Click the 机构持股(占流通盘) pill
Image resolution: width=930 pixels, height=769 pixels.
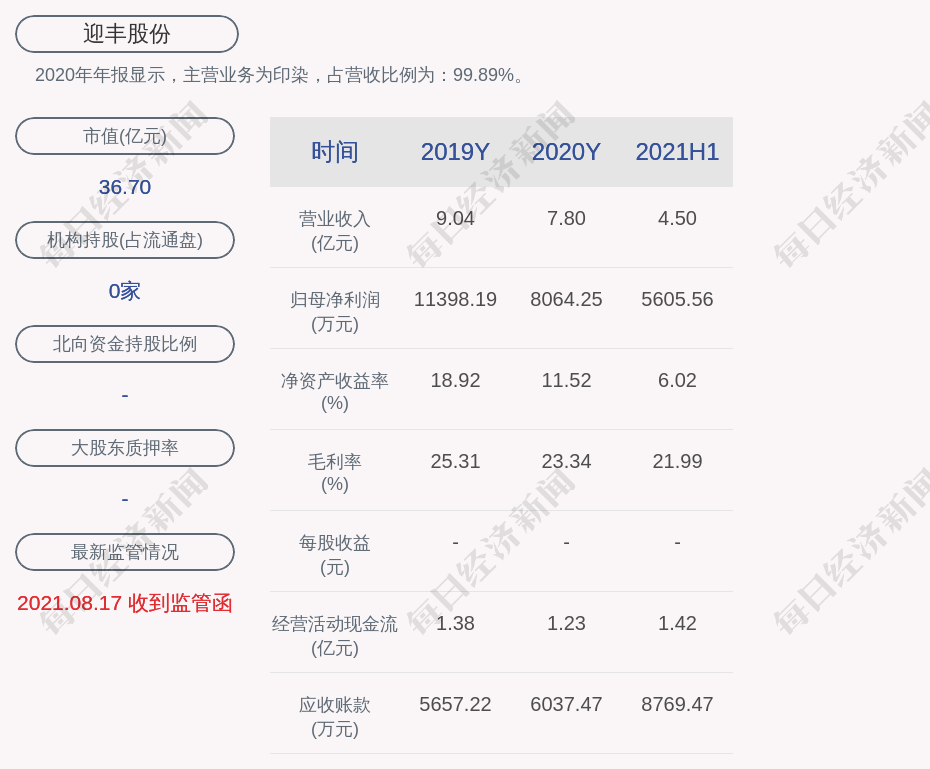(125, 240)
